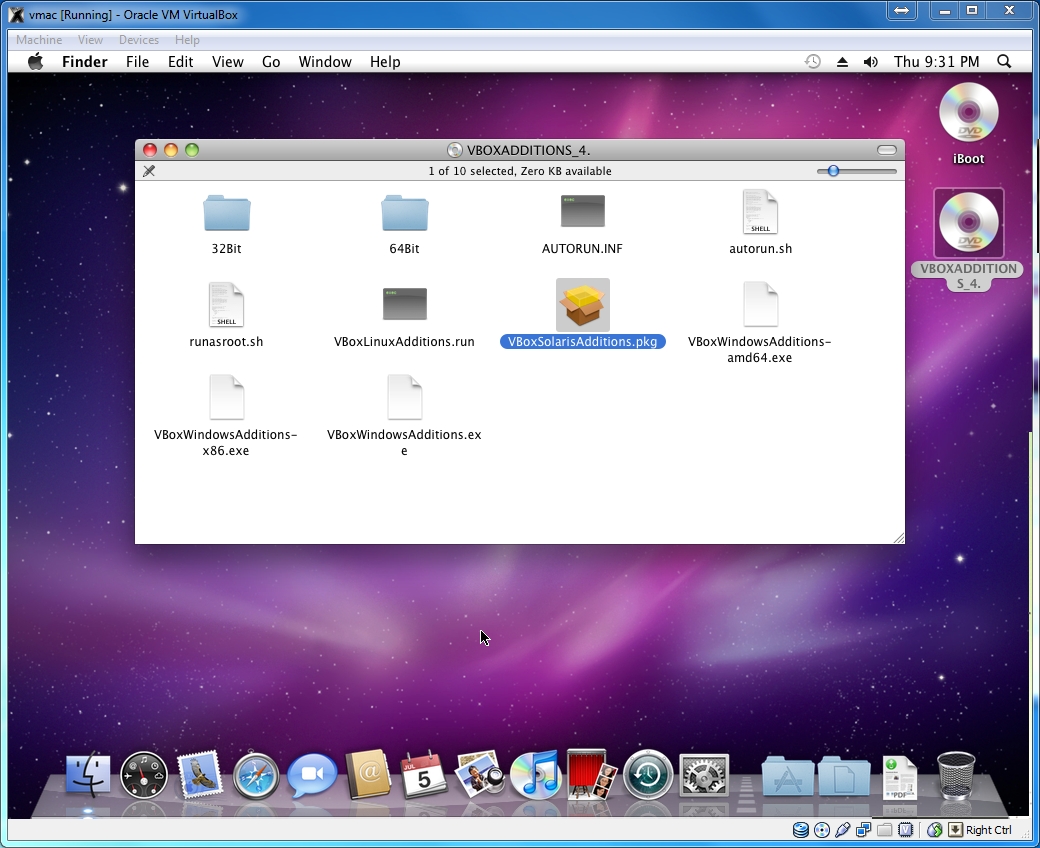Image resolution: width=1040 pixels, height=848 pixels.
Task: Click the VirtualBox hard disk activity indicator
Action: [801, 829]
